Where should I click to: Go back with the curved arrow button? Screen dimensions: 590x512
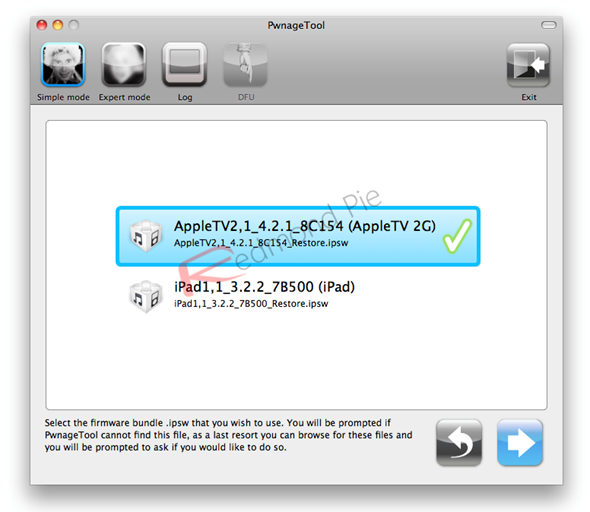pyautogui.click(x=459, y=443)
